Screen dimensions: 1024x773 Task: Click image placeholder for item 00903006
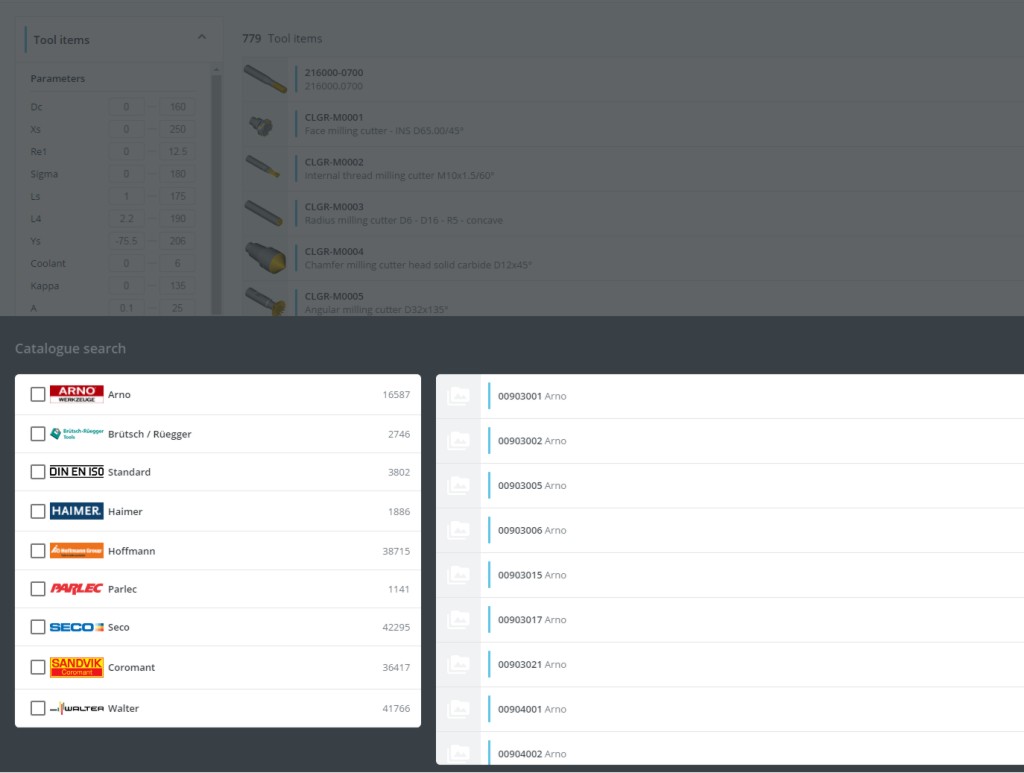pyautogui.click(x=458, y=530)
